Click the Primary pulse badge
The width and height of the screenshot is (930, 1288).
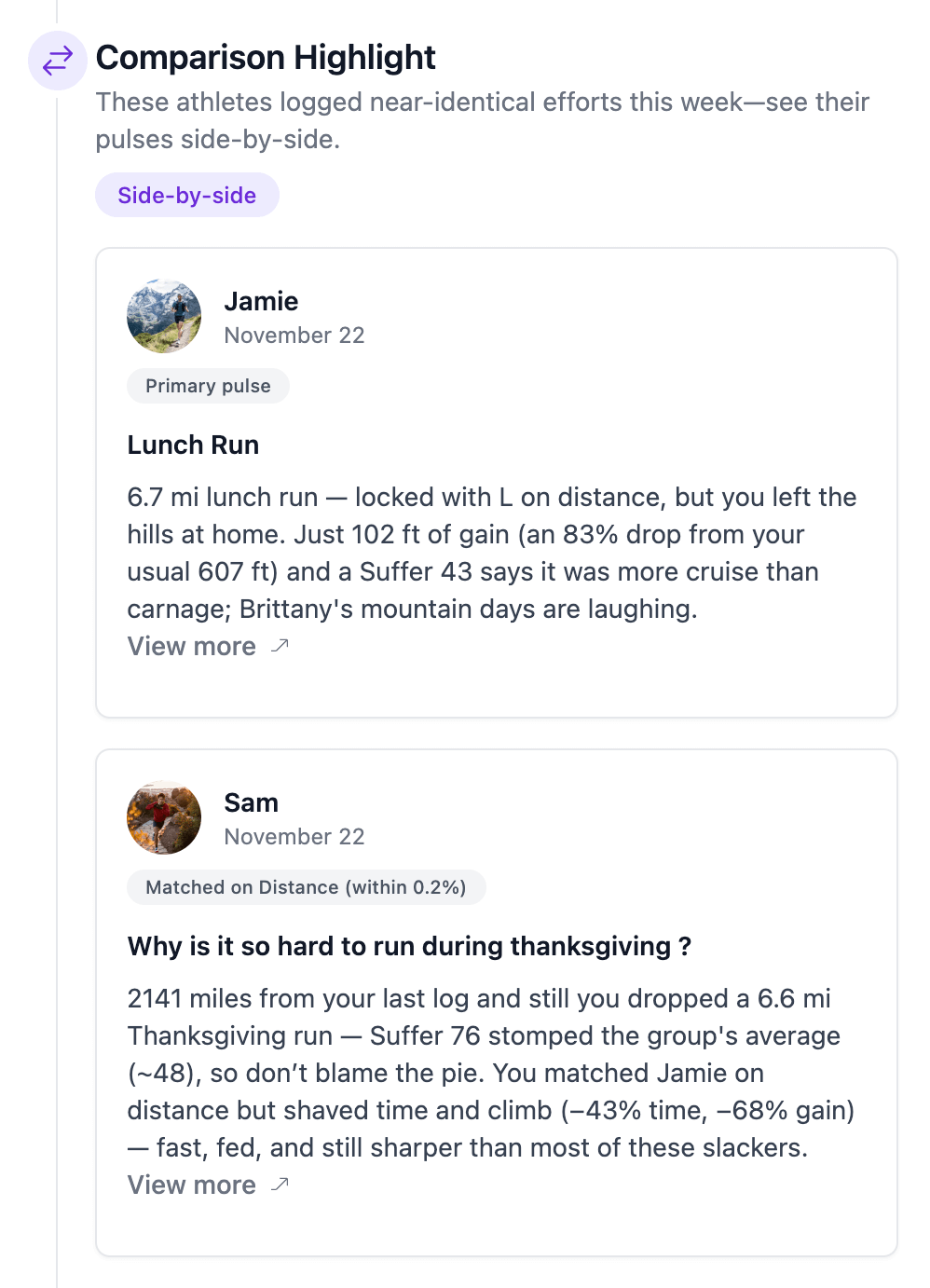point(208,386)
